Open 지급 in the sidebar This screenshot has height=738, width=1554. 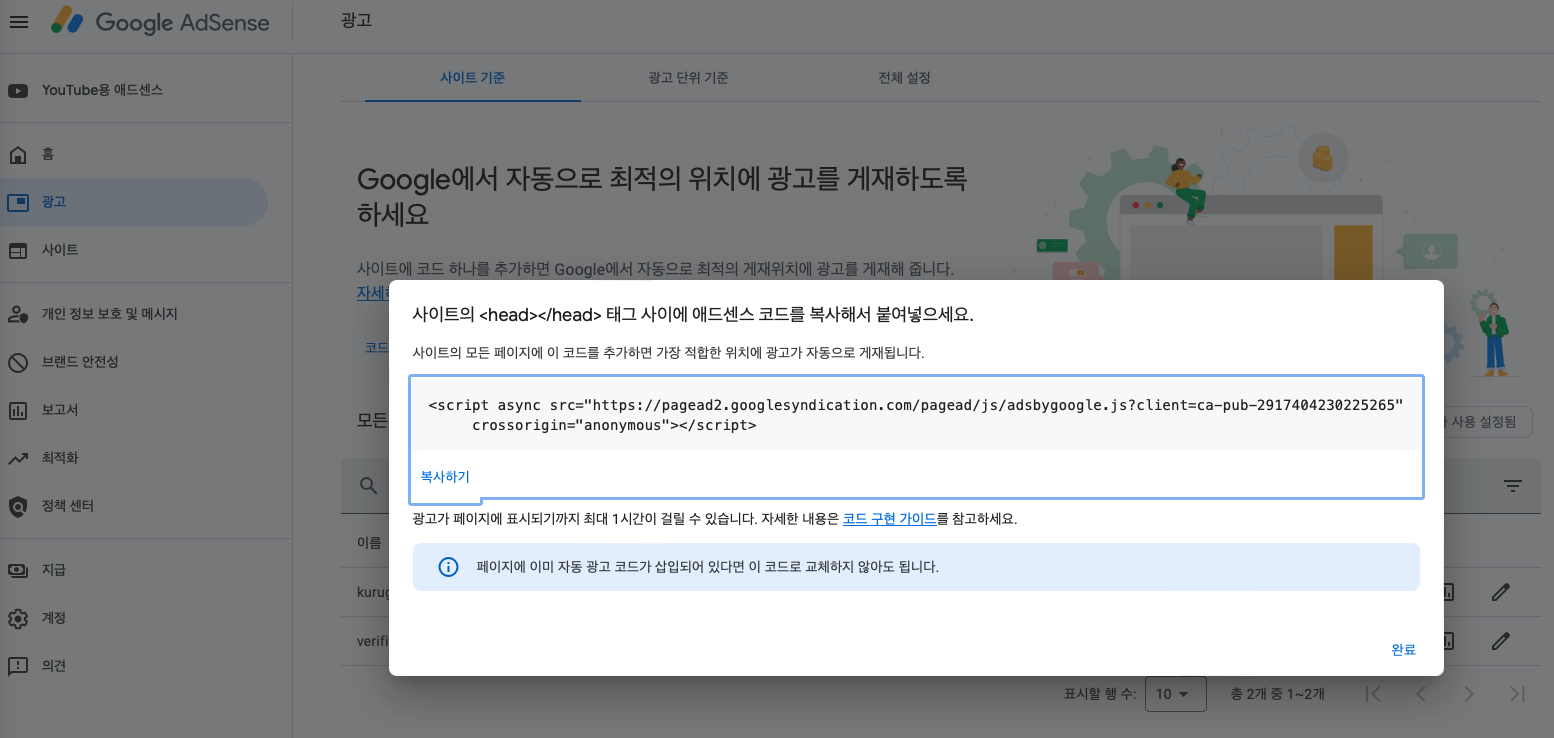54,570
